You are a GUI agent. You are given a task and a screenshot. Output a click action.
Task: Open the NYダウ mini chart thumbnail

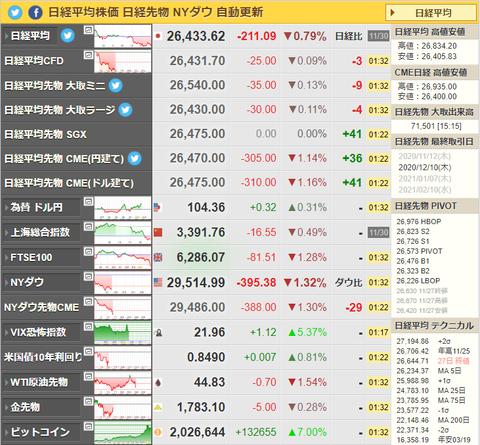123,283
